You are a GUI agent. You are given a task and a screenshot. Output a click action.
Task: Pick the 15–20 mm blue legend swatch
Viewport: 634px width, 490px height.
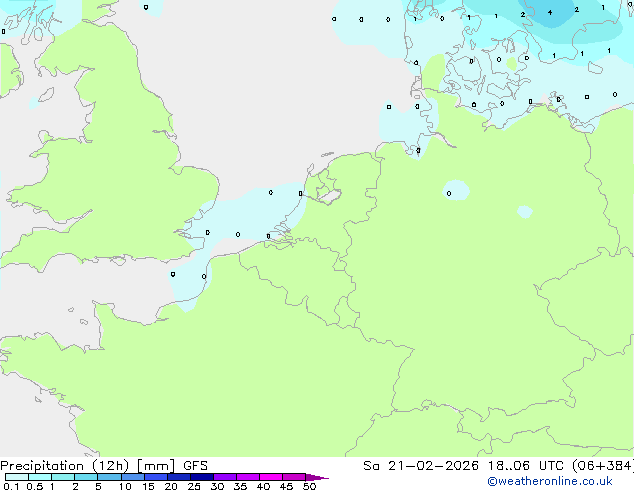156,477
